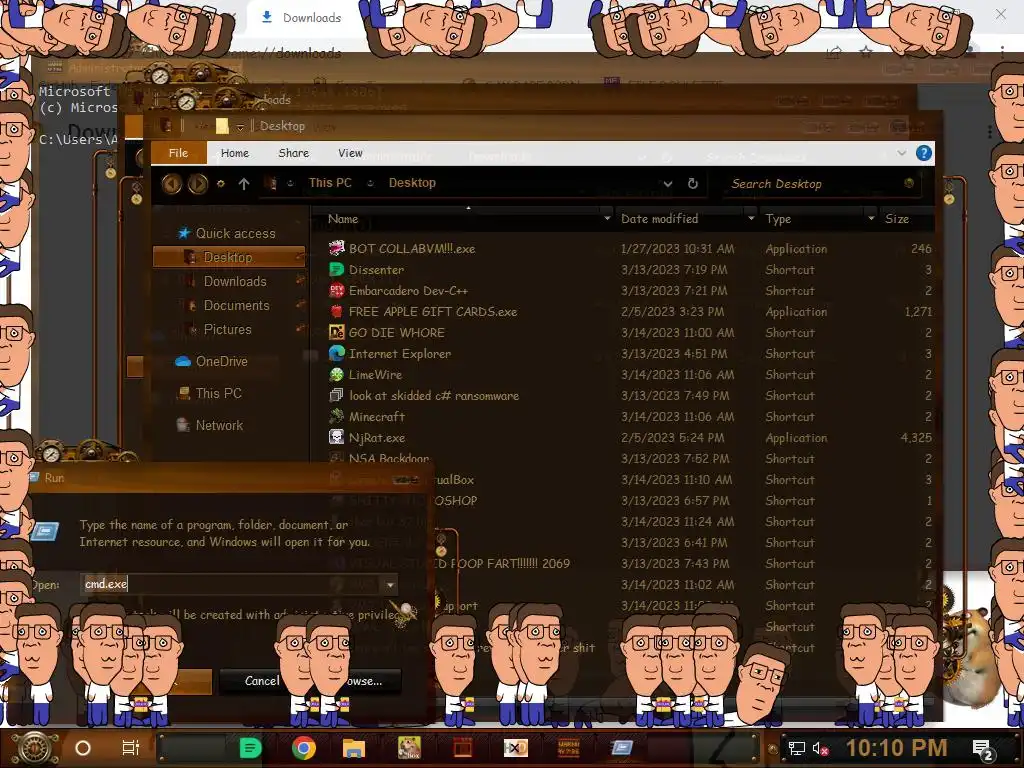Open Task View on taskbar
The image size is (1024, 768).
click(x=131, y=748)
